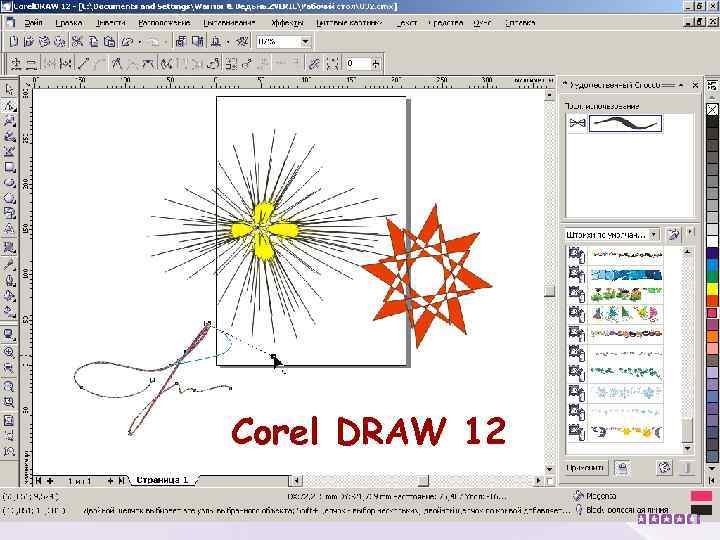The width and height of the screenshot is (720, 540).
Task: Click the brush browse icon beside stroke dropdown
Action: point(673,235)
